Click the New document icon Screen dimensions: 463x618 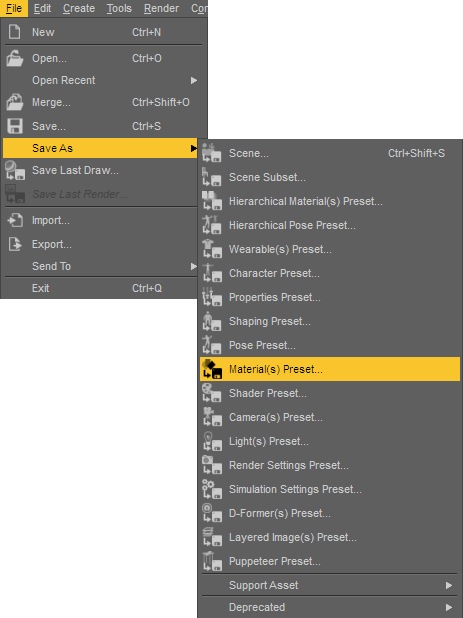click(15, 32)
